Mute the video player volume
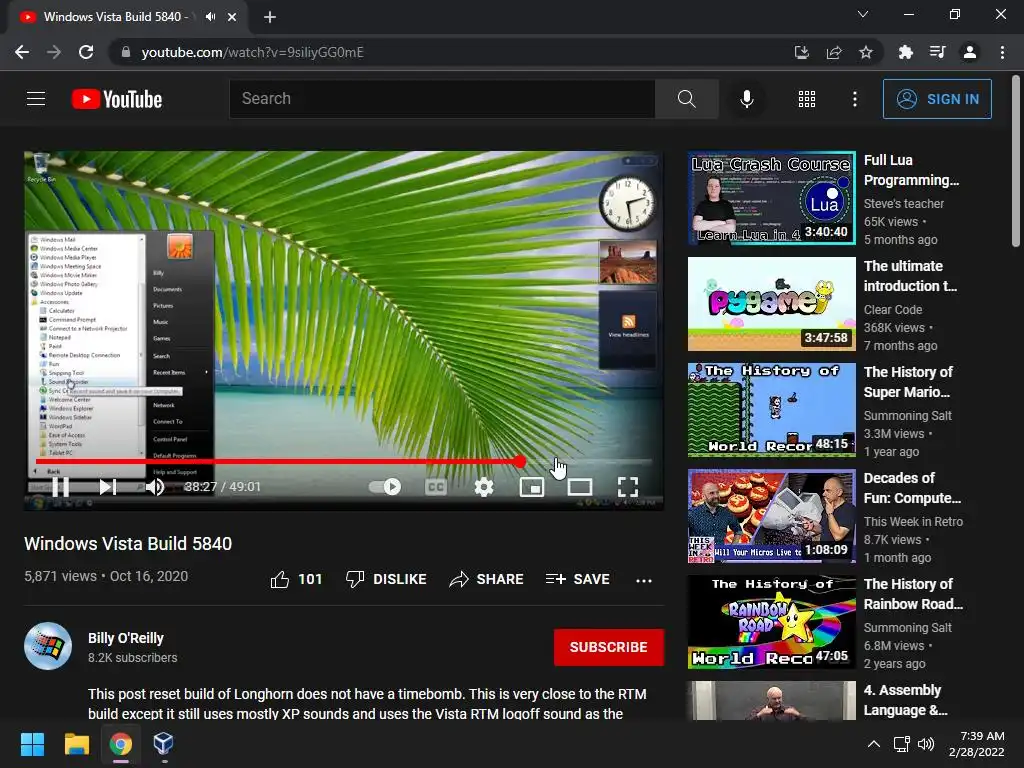Screen dimensions: 1024x768 pyautogui.click(x=155, y=487)
